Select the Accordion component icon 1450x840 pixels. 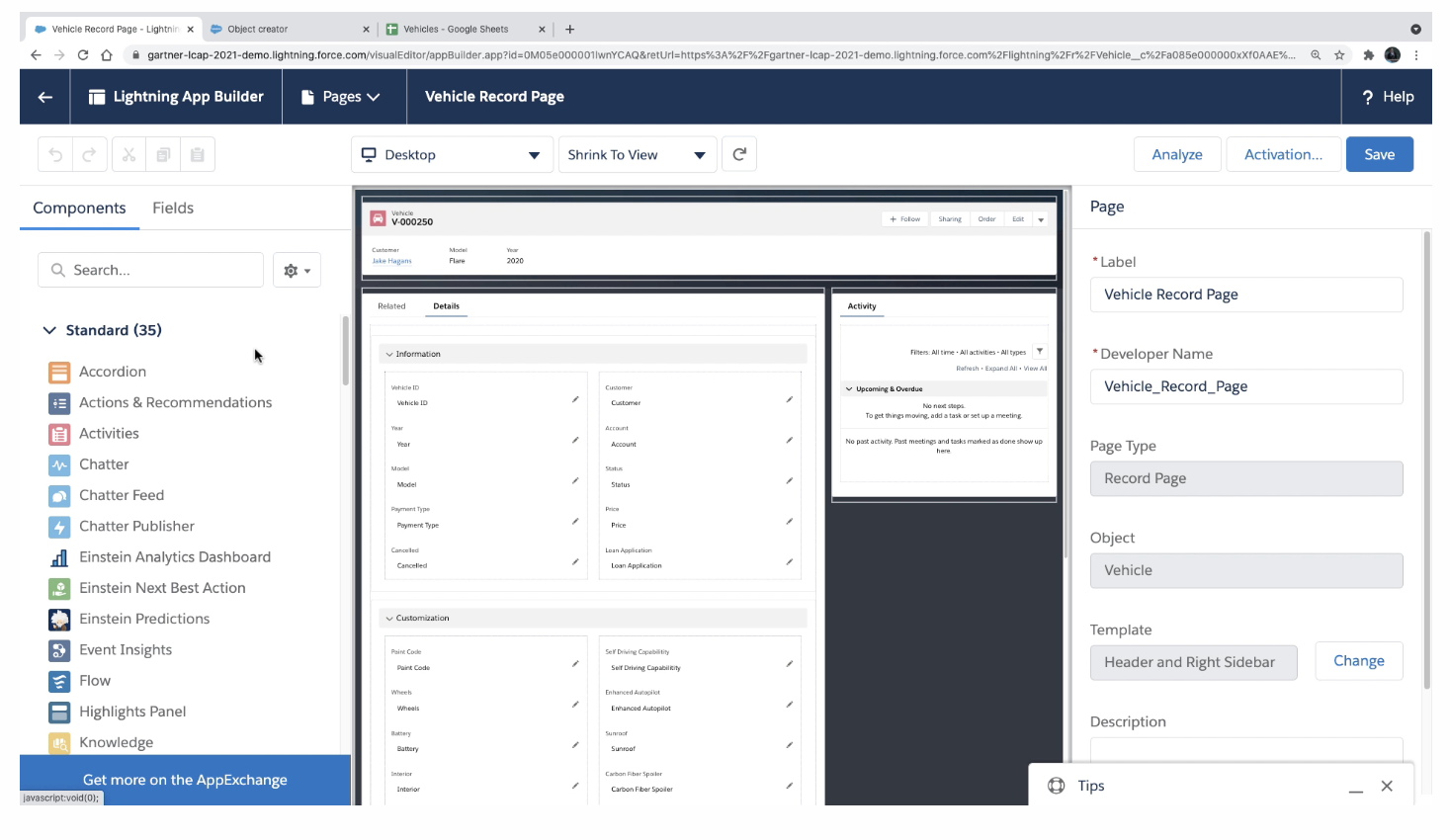tap(59, 372)
